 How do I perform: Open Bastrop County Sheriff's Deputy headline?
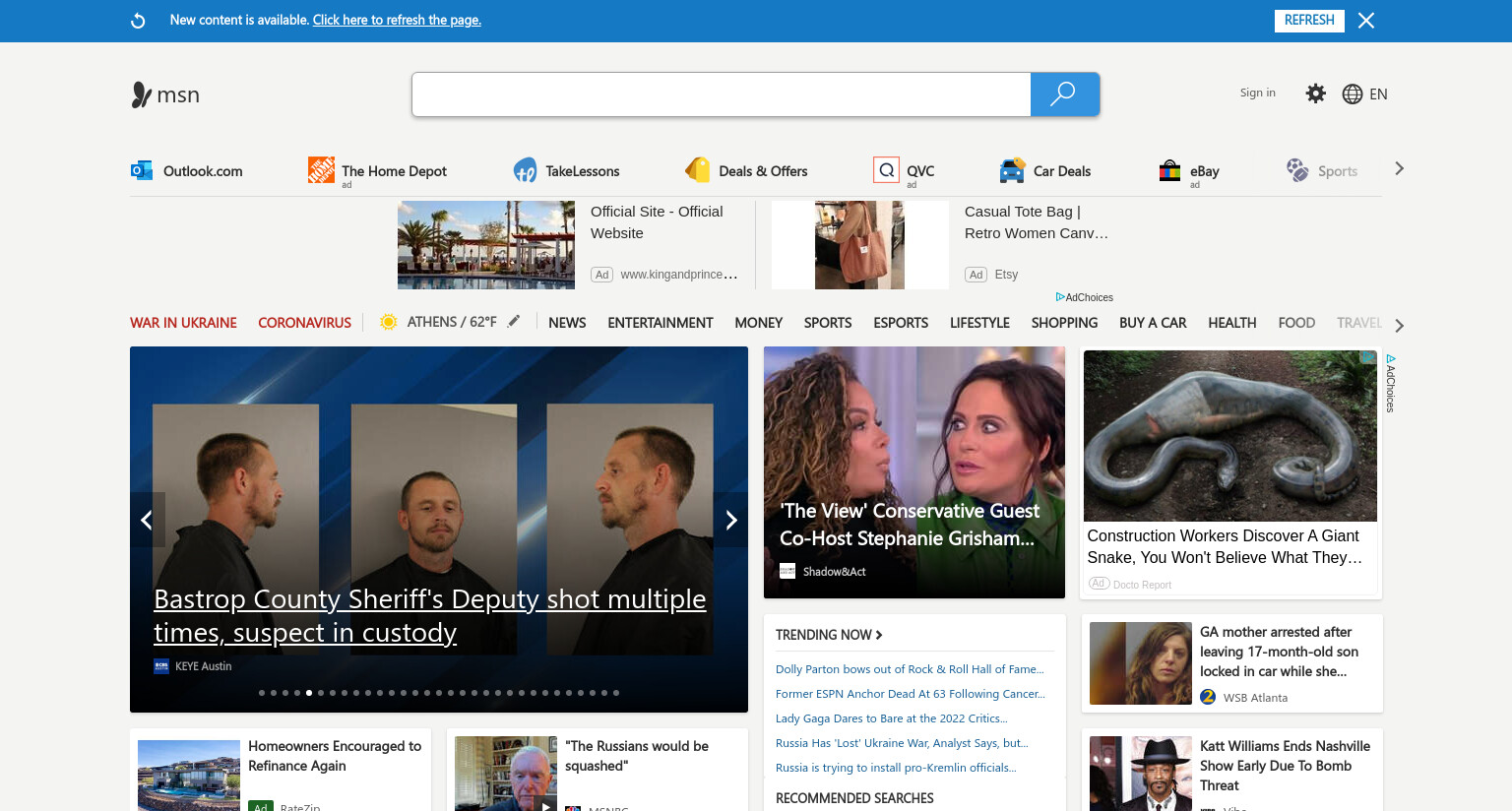point(430,615)
